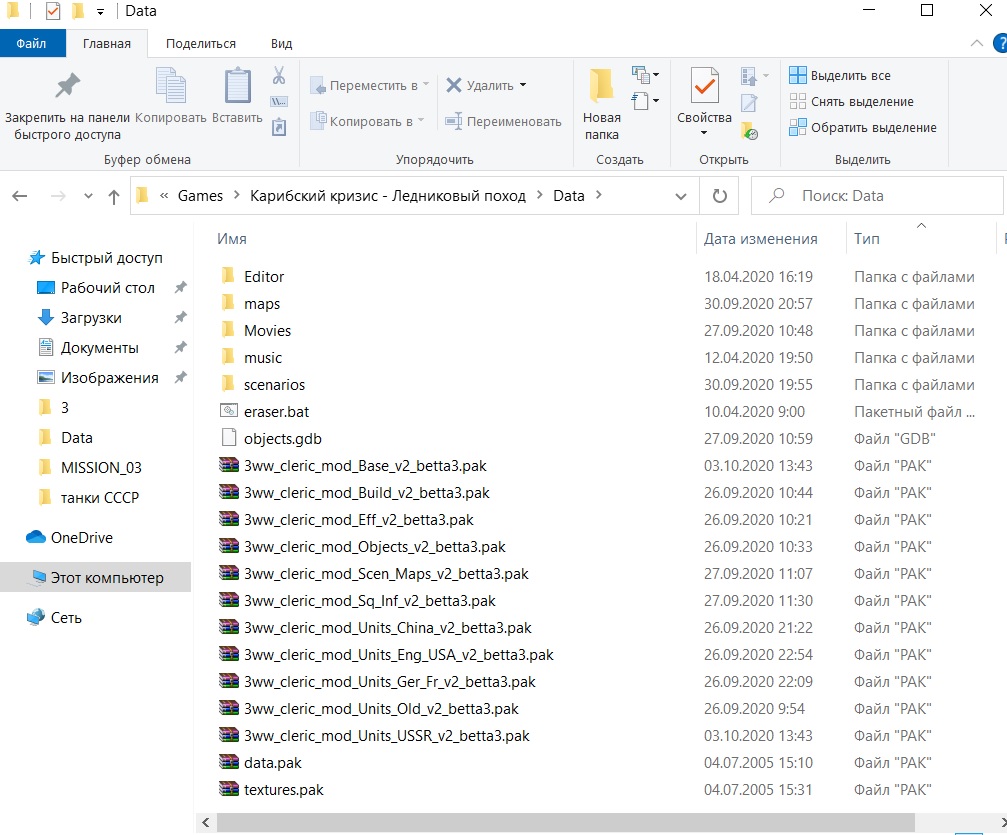Click the paste shortcut icon
The image size is (1007, 835).
tap(279, 127)
